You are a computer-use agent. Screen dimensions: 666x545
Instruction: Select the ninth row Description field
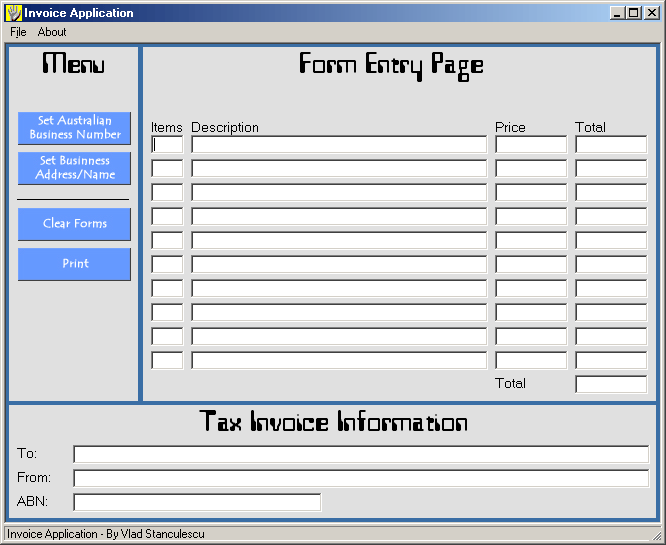339,336
